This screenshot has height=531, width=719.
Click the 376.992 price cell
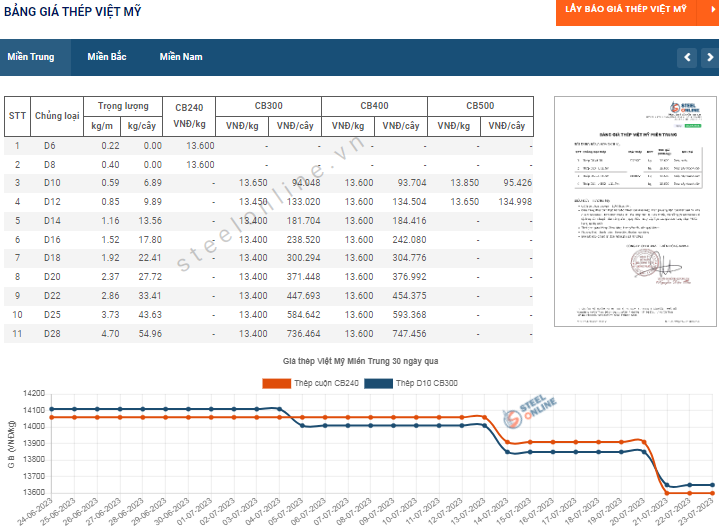tap(409, 277)
